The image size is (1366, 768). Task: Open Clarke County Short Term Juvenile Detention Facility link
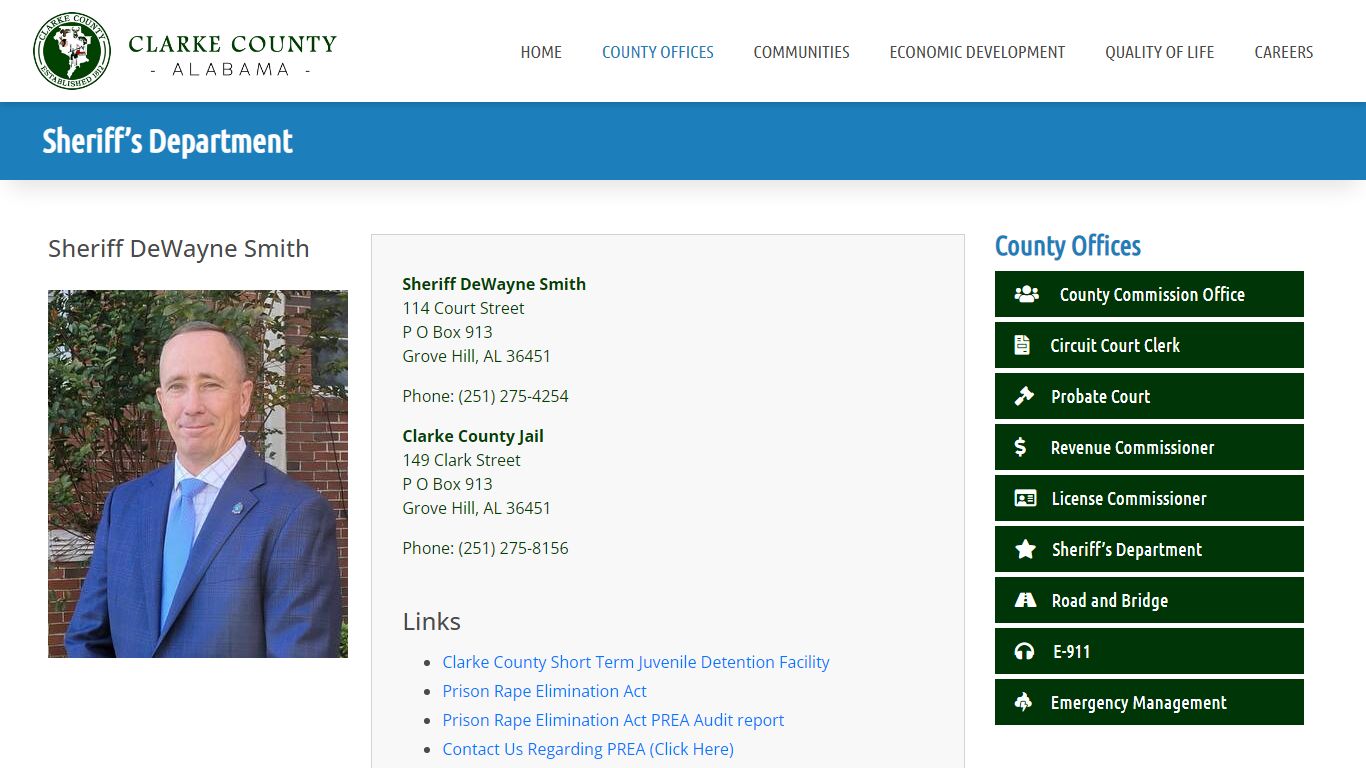coord(636,662)
